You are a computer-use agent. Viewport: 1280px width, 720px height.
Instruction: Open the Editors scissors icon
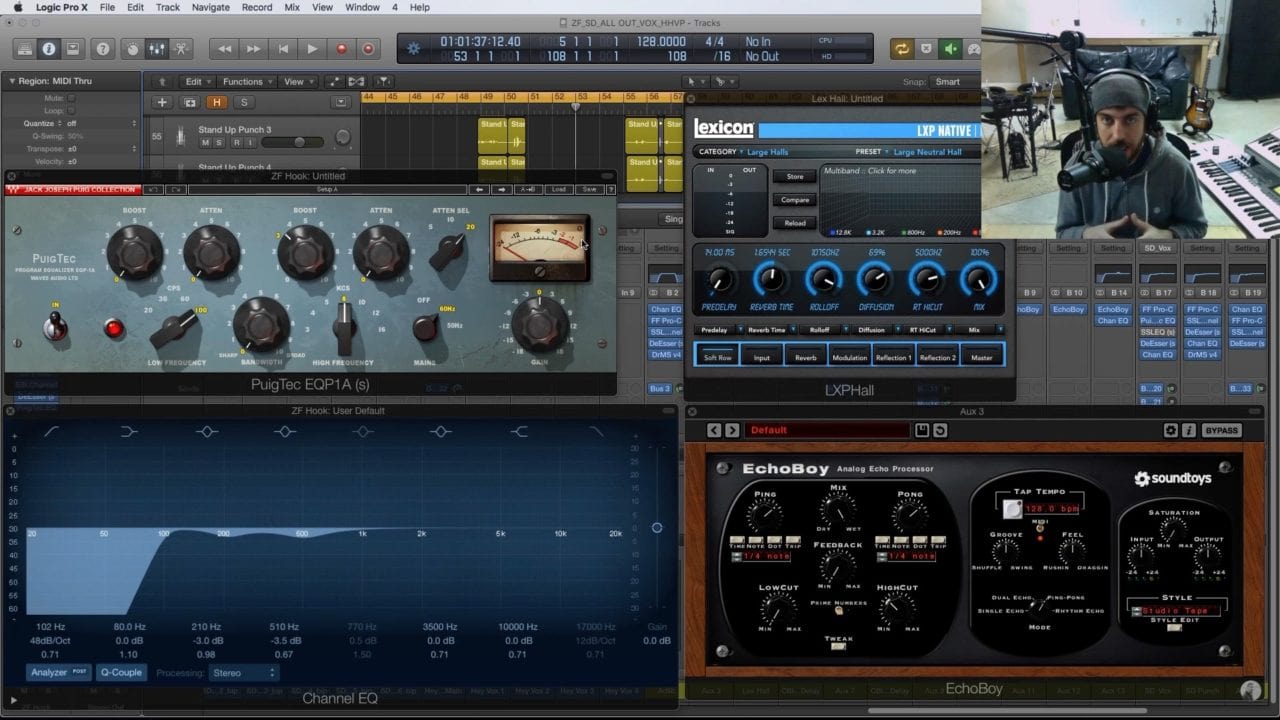(181, 48)
